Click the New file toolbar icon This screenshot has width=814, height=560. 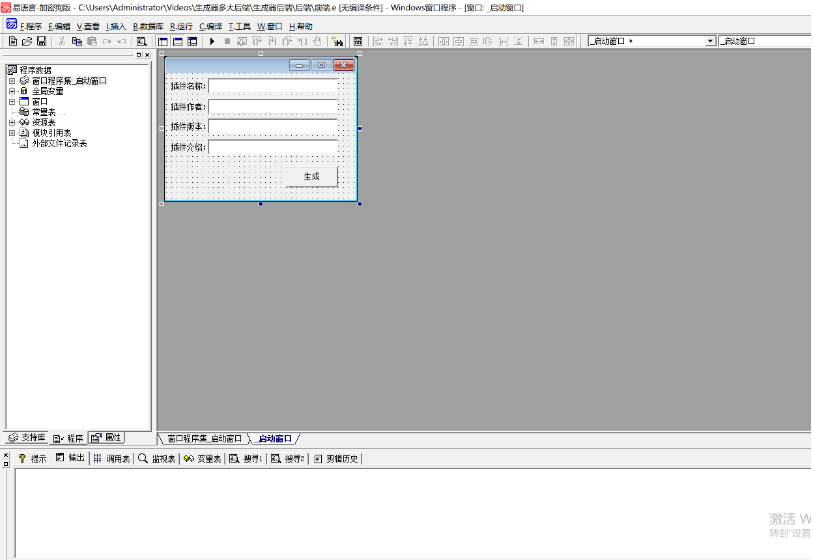[x=13, y=41]
